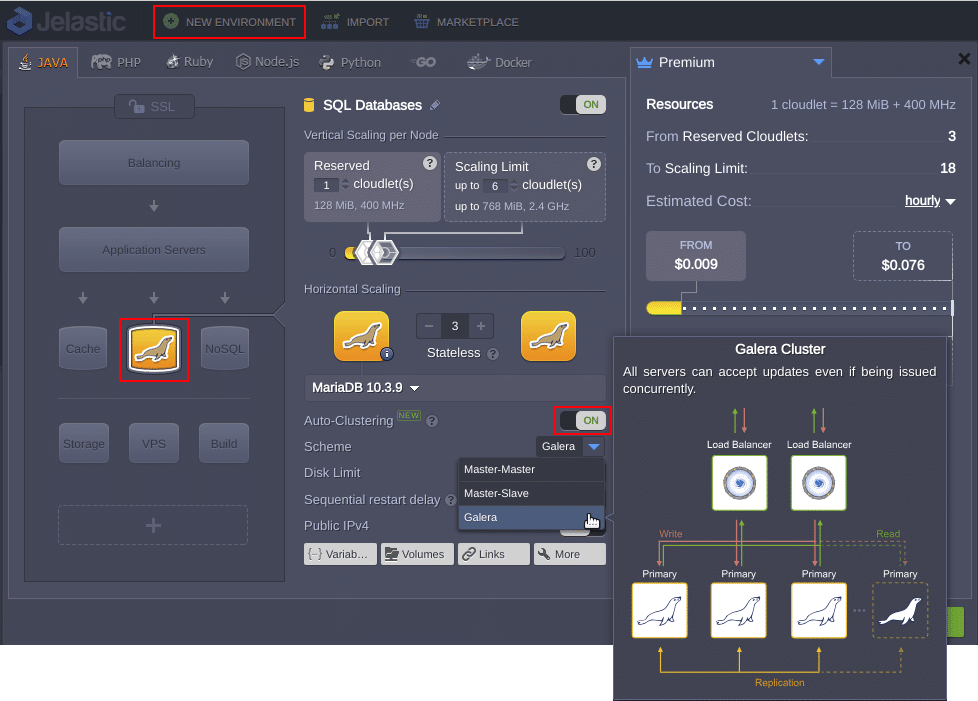Select the GO language tab
Screen dimensions: 978x701
(424, 62)
